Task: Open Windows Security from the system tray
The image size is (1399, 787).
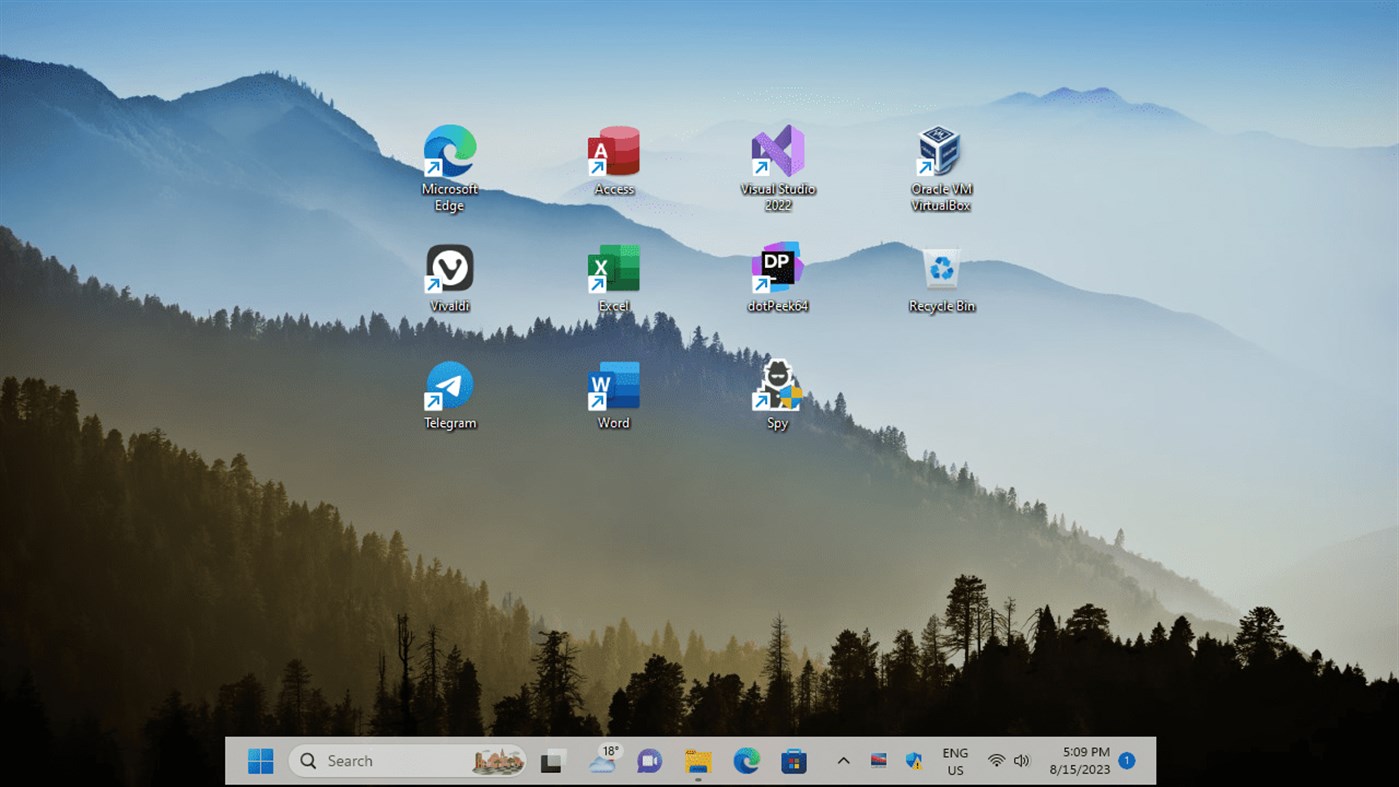Action: 915,761
